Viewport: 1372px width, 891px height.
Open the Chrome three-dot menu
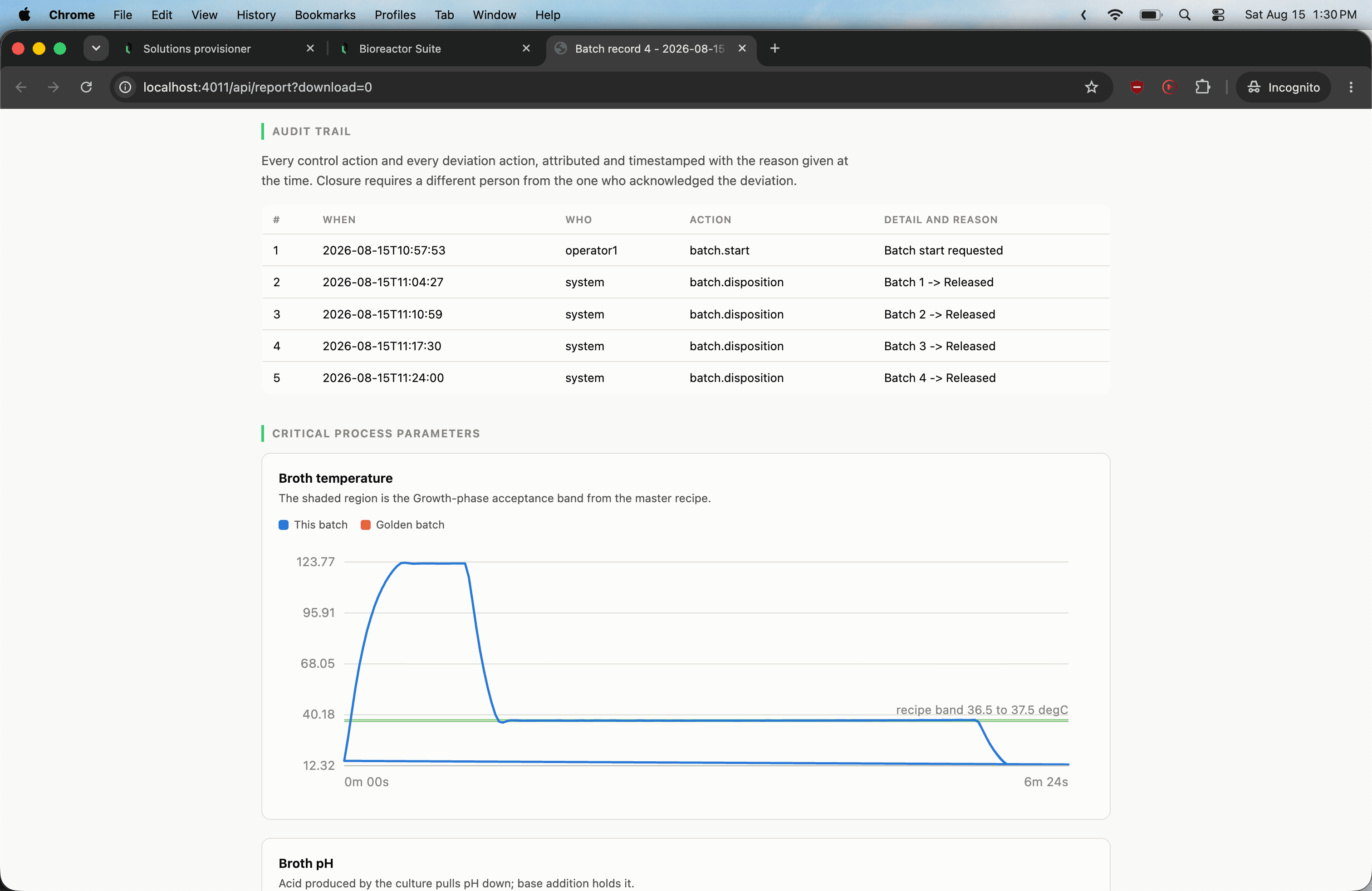point(1351,87)
